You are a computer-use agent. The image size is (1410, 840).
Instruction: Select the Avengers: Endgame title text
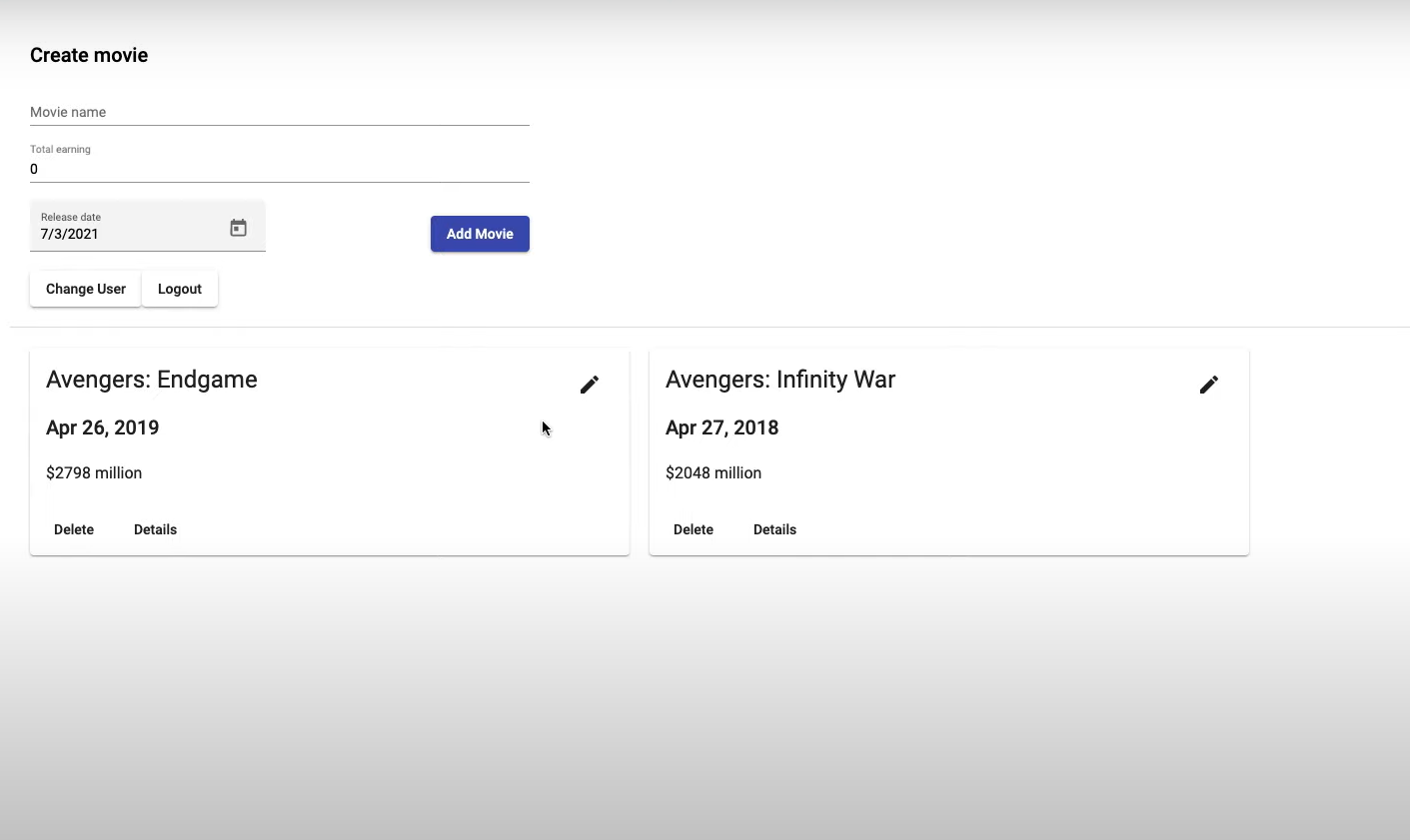[x=152, y=380]
